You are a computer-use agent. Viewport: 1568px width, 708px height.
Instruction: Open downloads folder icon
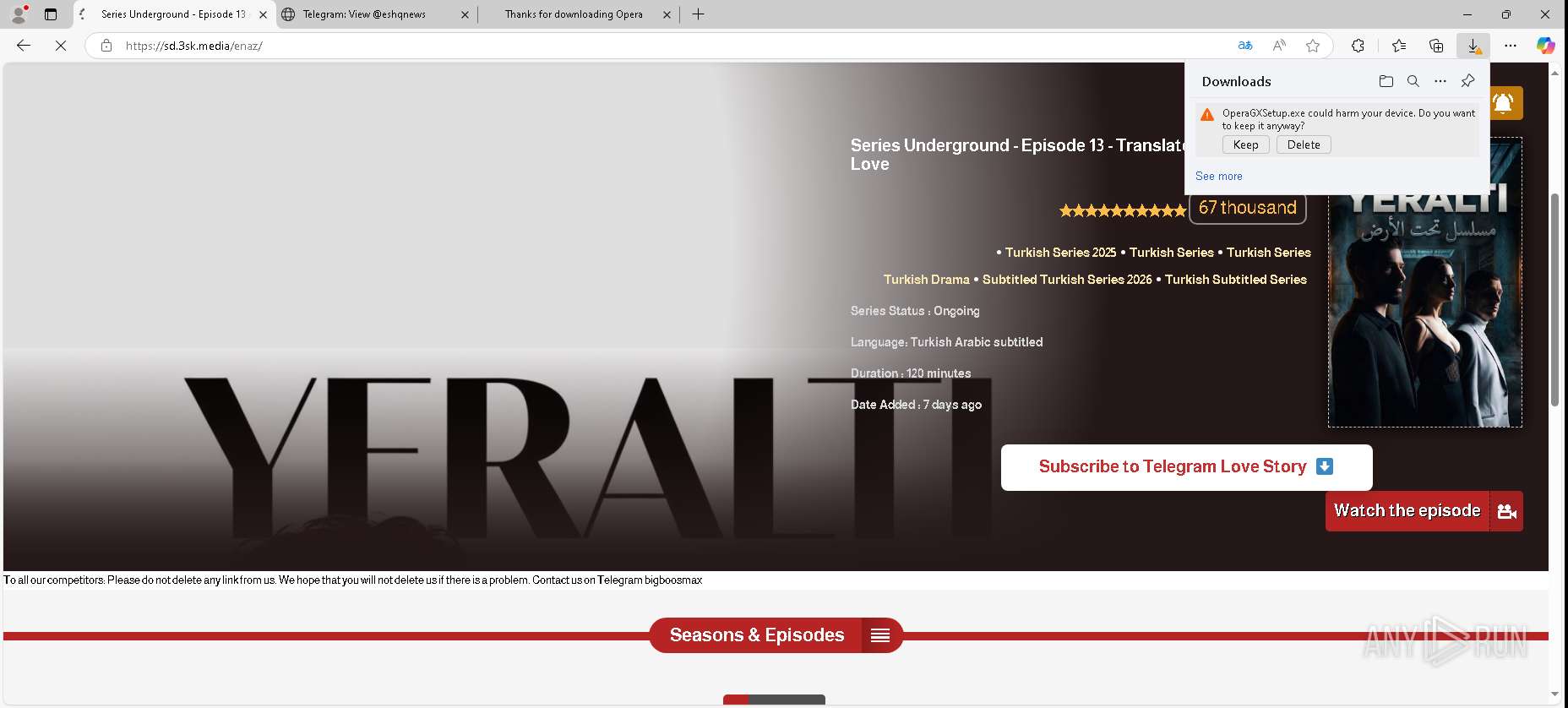click(1386, 81)
